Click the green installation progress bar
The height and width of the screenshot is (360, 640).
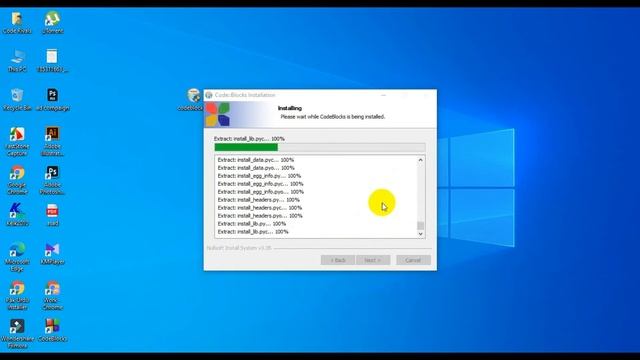(320, 147)
